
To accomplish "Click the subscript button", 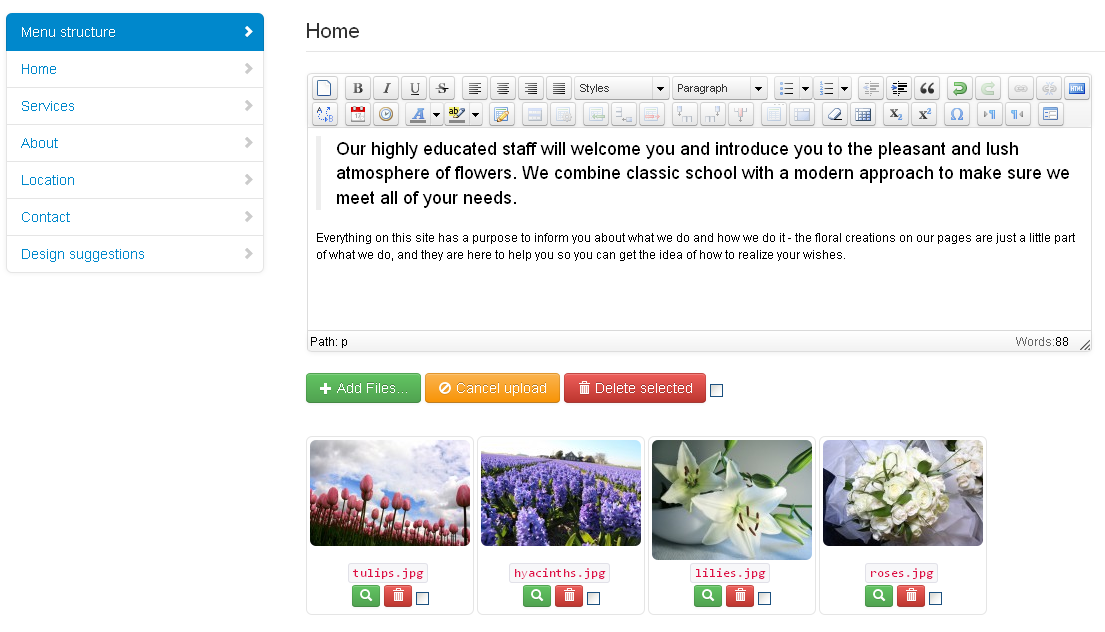I will pyautogui.click(x=897, y=114).
